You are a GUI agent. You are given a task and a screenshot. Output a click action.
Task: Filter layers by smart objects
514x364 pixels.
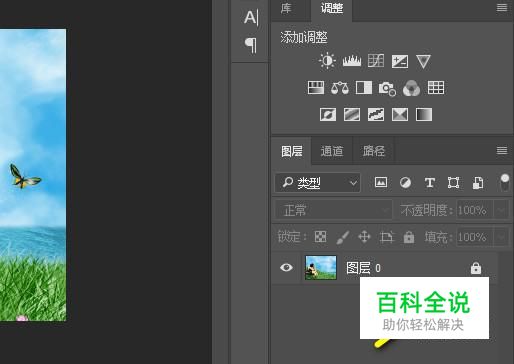[478, 183]
